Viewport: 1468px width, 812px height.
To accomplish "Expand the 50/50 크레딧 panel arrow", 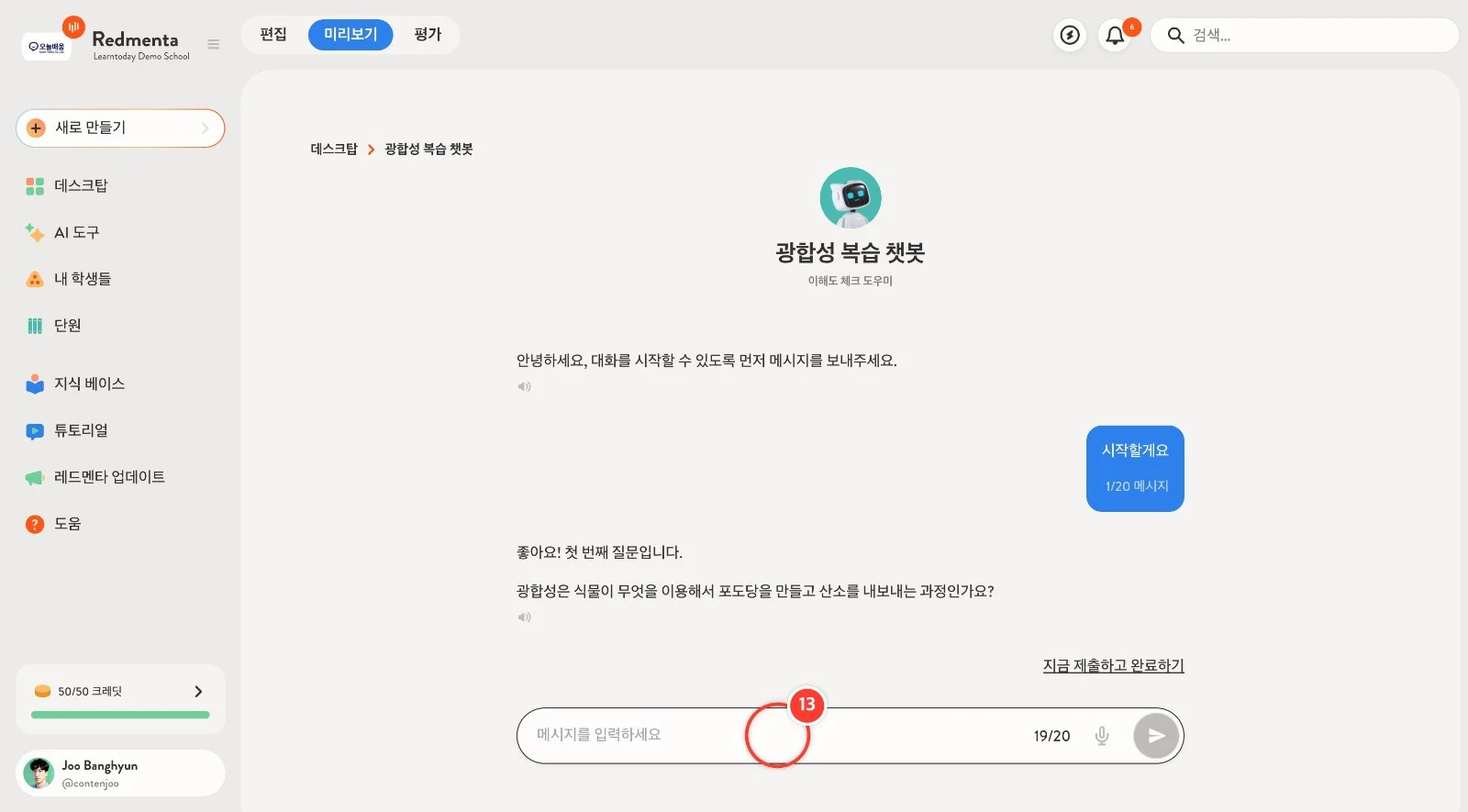I will click(198, 691).
